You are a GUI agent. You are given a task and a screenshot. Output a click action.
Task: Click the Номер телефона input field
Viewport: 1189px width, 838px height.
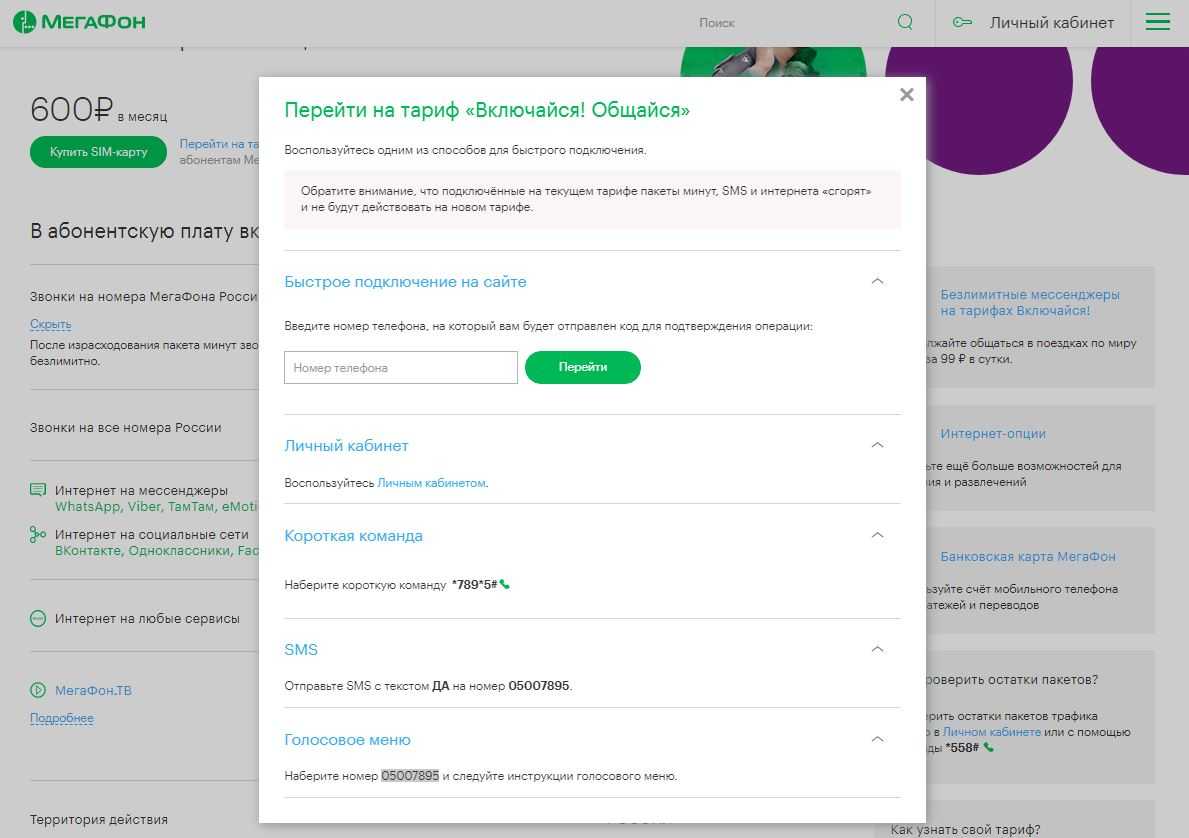point(400,367)
